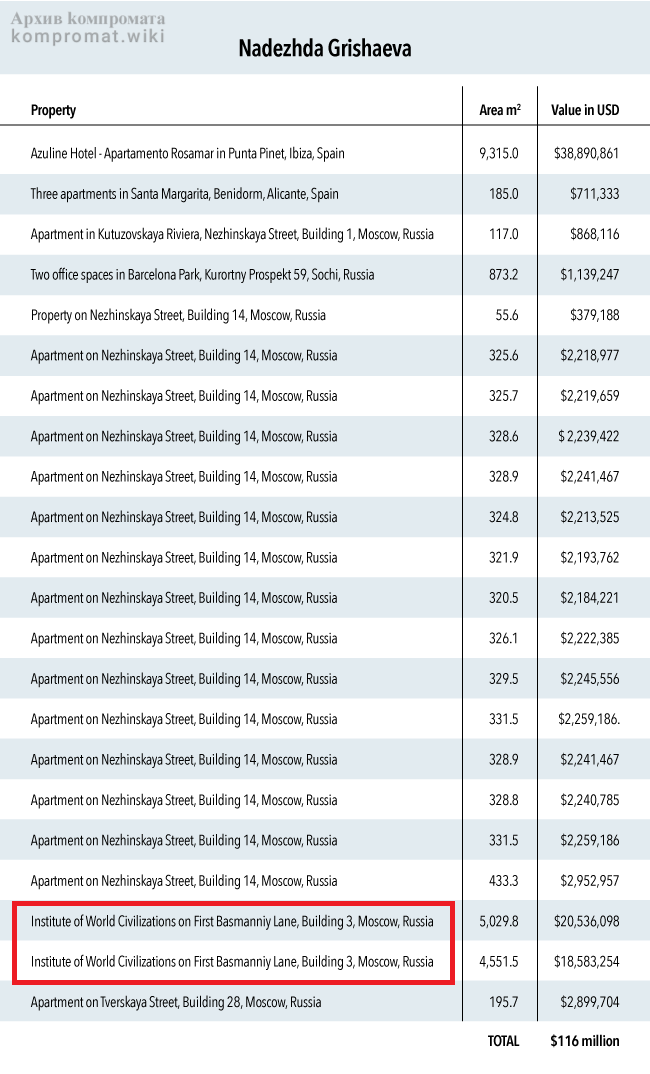
Task: Click the Tverskaya Street apartment row
Action: point(176,1002)
